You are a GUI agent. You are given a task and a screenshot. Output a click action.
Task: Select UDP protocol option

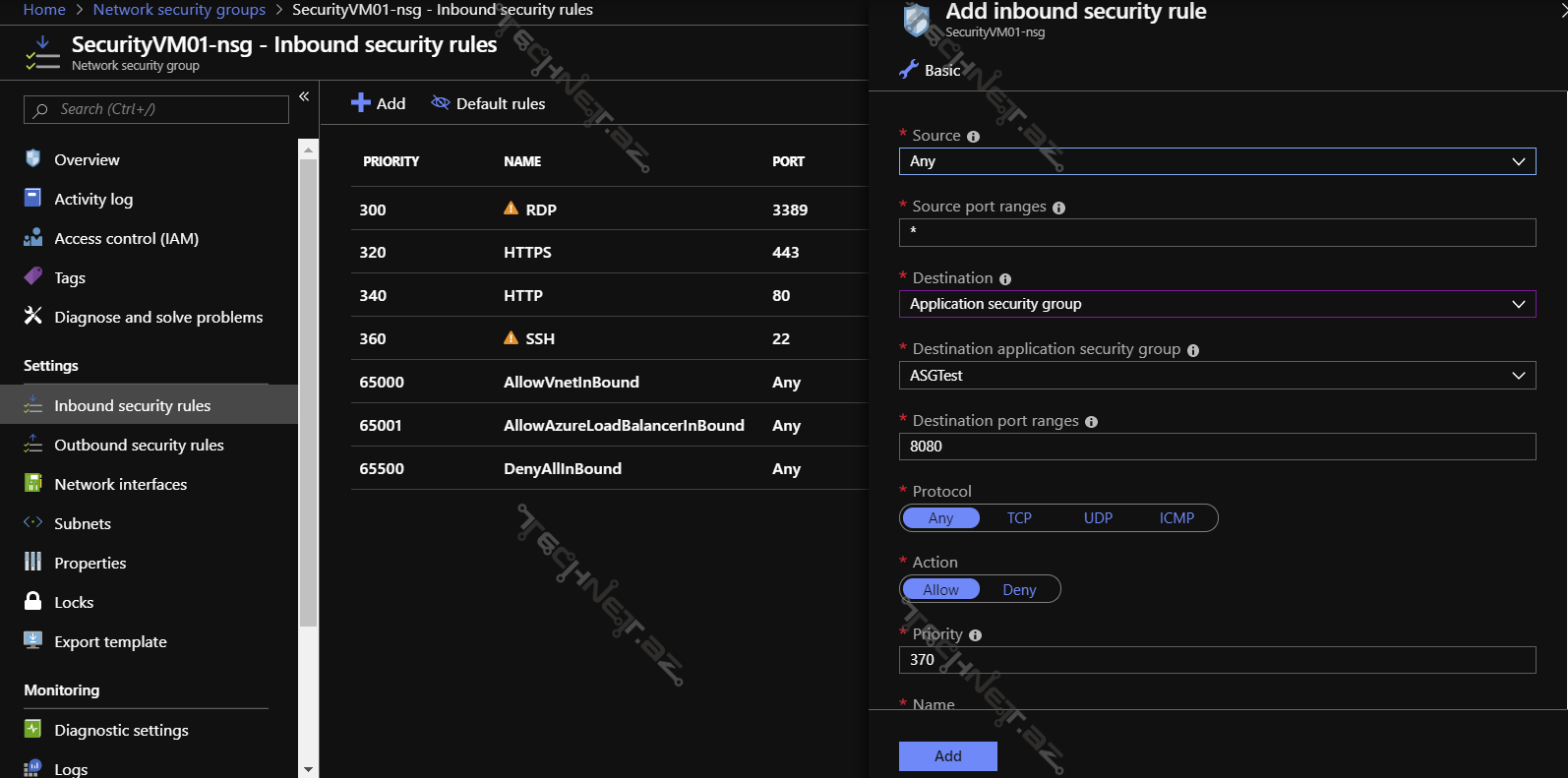(1098, 518)
